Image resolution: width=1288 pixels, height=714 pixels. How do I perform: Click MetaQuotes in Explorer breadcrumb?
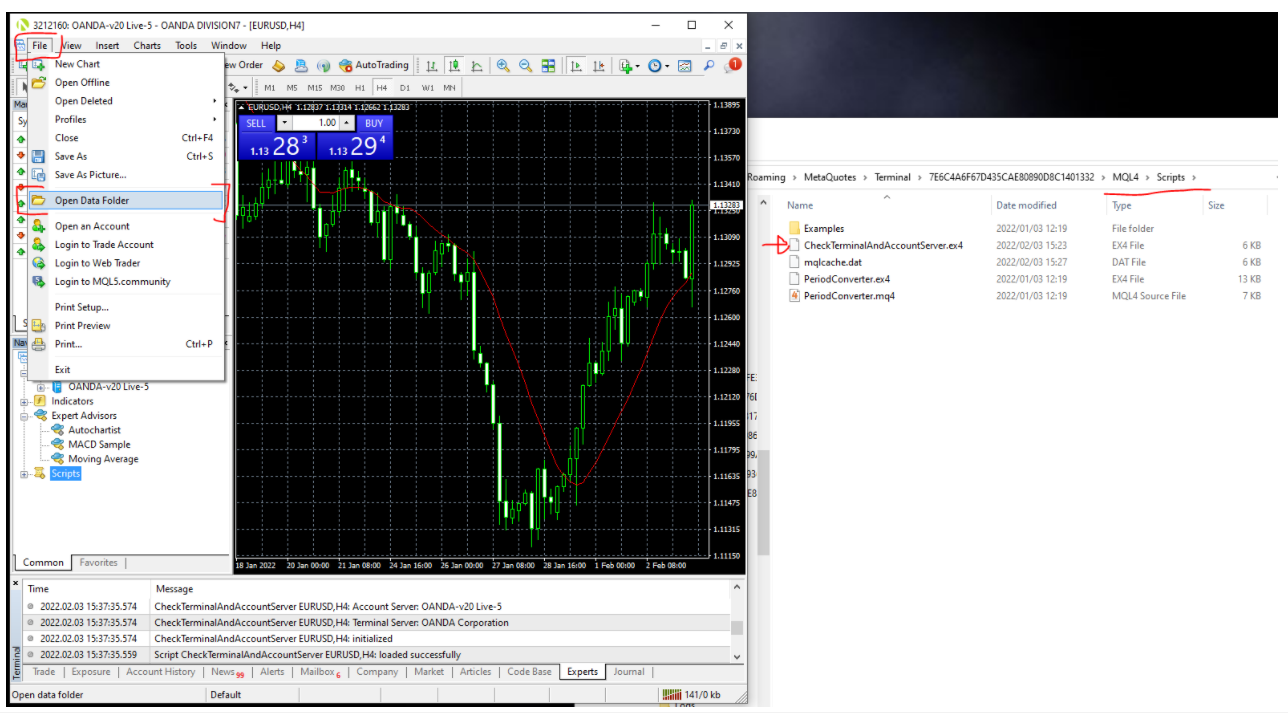(x=830, y=178)
